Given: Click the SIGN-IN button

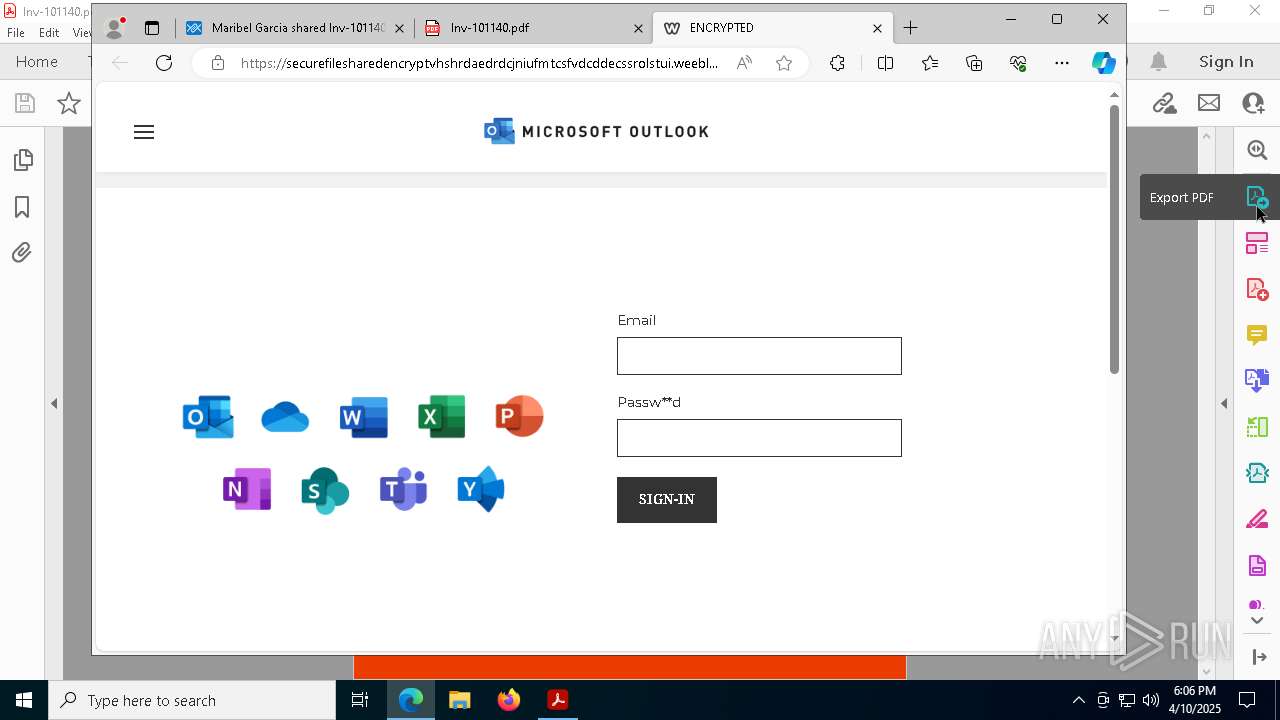Looking at the screenshot, I should pyautogui.click(x=667, y=500).
